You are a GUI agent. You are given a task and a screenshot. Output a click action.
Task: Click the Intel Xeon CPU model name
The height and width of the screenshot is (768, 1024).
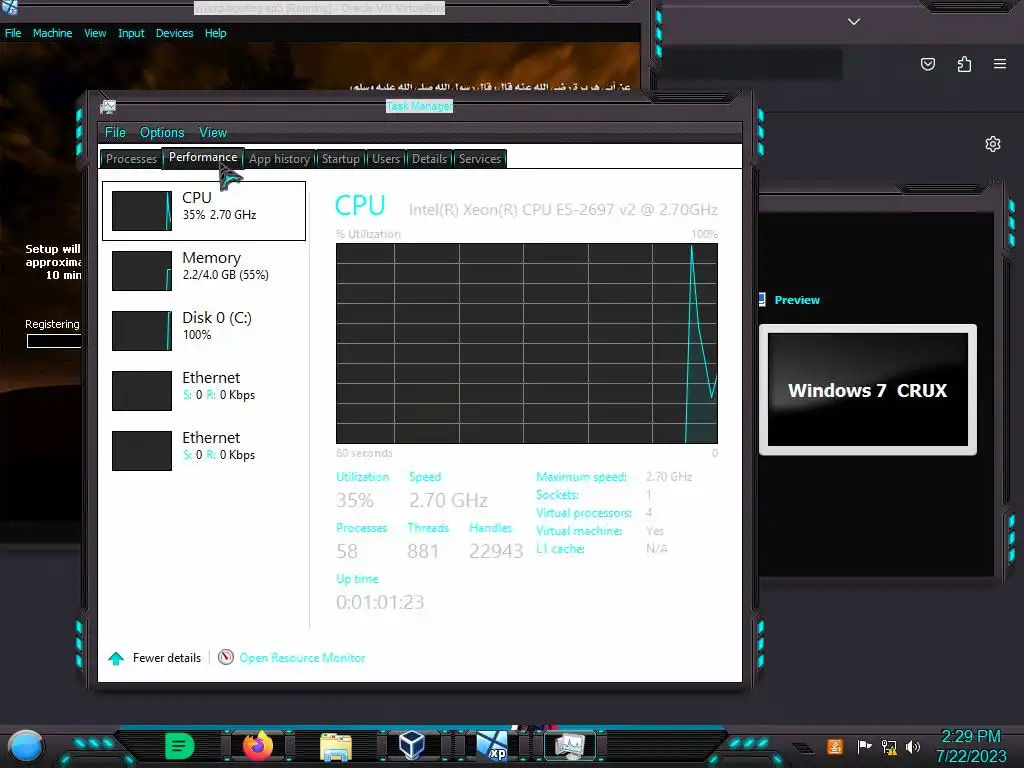tap(563, 210)
